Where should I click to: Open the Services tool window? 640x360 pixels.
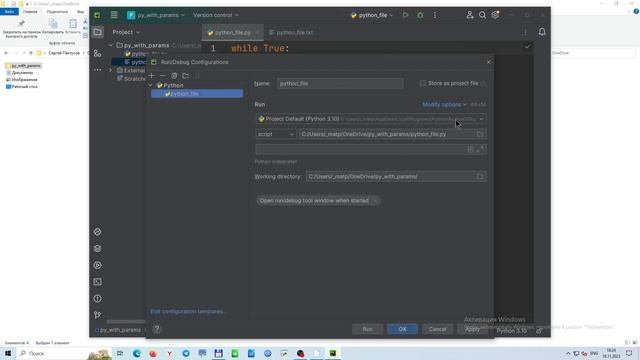click(x=98, y=265)
